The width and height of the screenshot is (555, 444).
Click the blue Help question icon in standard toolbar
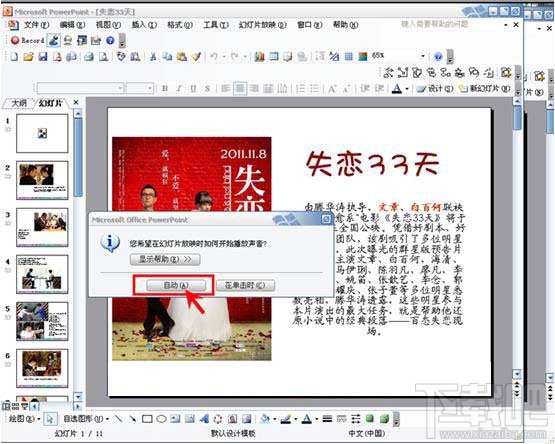[438, 56]
